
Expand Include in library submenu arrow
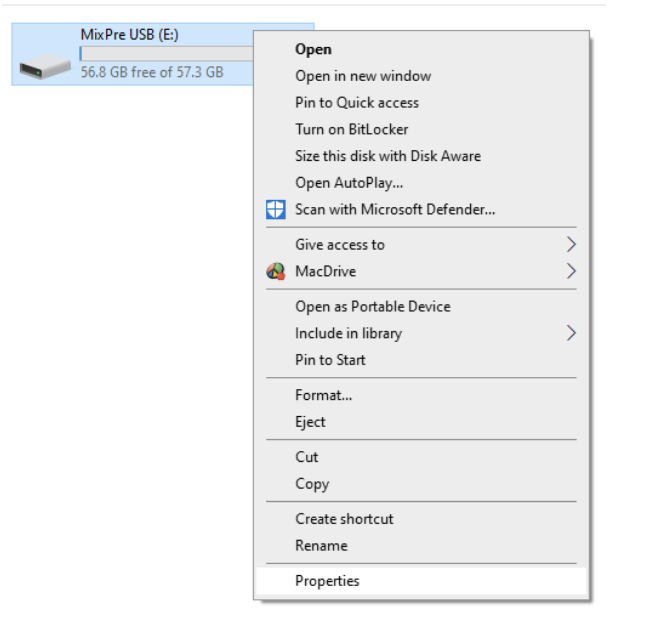click(571, 333)
